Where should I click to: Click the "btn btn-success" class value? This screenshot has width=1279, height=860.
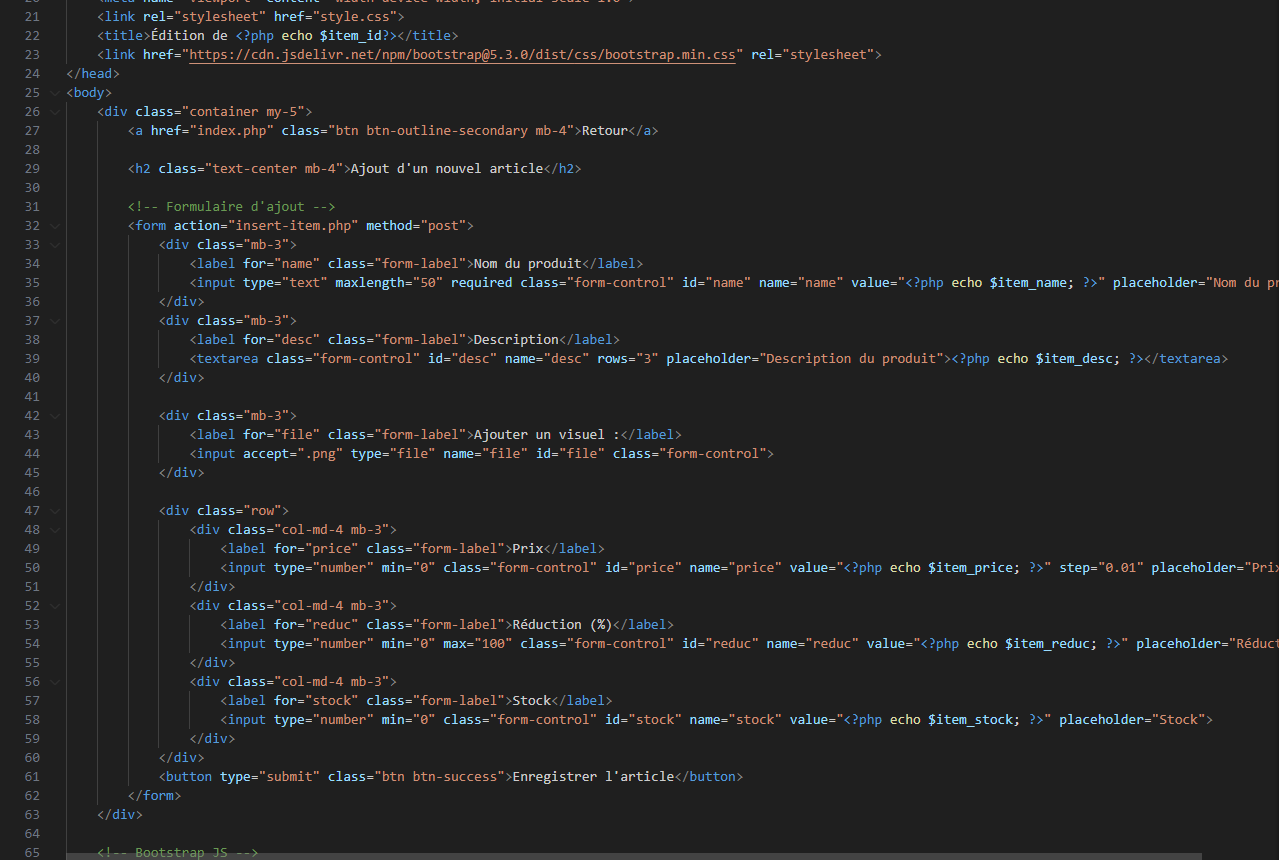pos(439,777)
